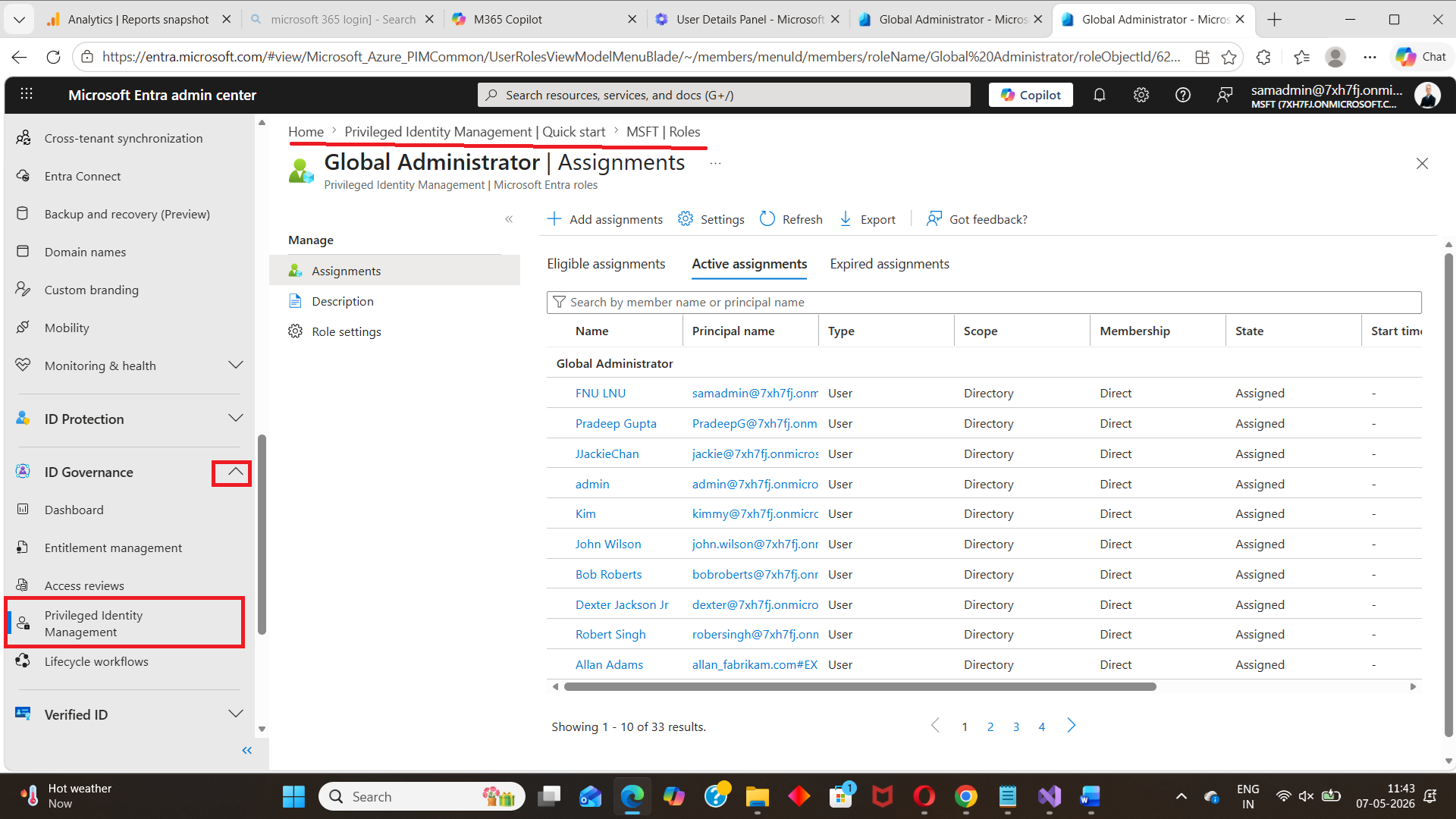Collapse the Manage menu pane chevron

tap(509, 219)
